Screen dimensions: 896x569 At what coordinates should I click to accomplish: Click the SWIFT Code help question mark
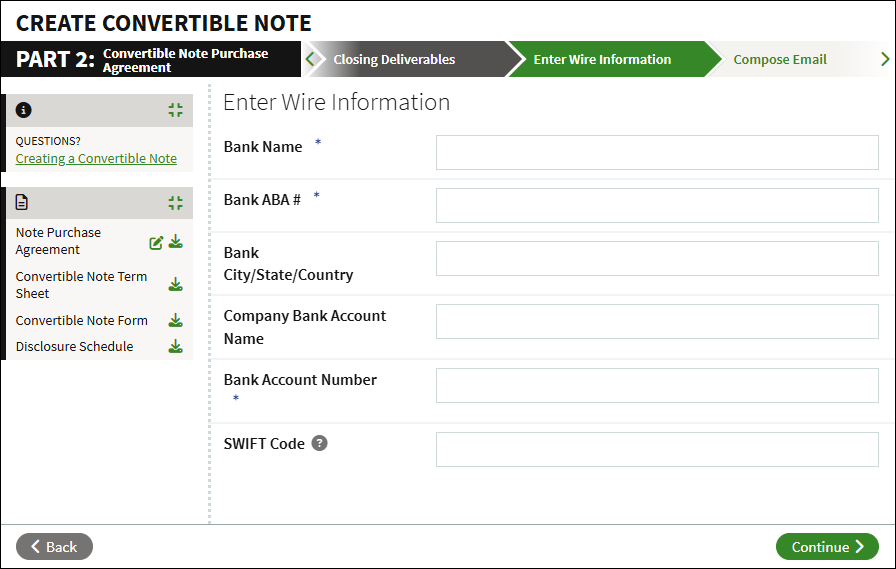click(319, 443)
